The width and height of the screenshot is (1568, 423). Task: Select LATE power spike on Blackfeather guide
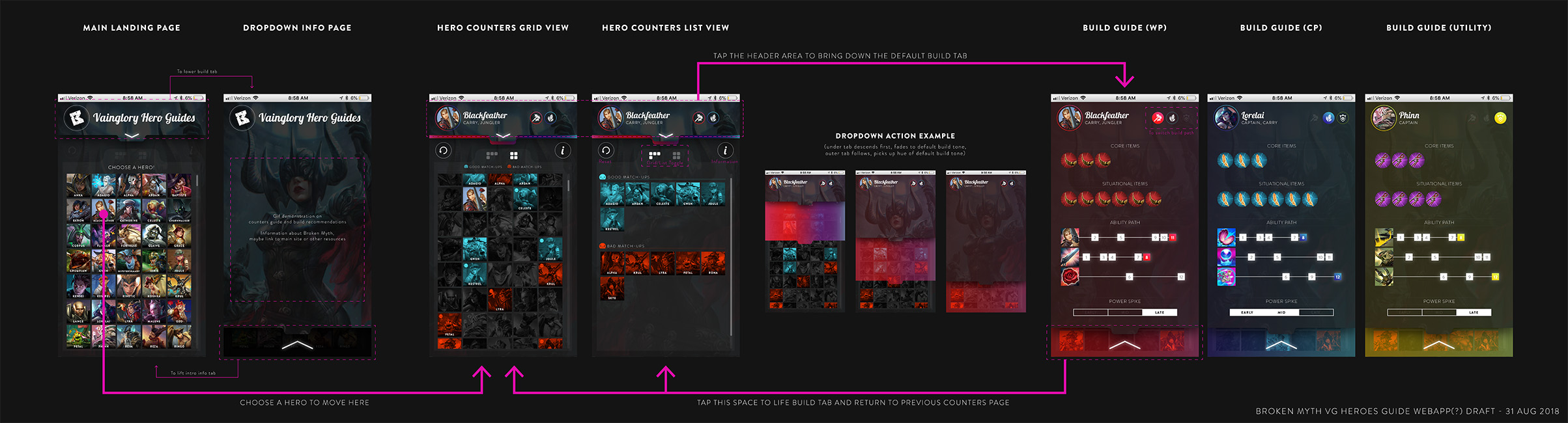[x=1160, y=312]
